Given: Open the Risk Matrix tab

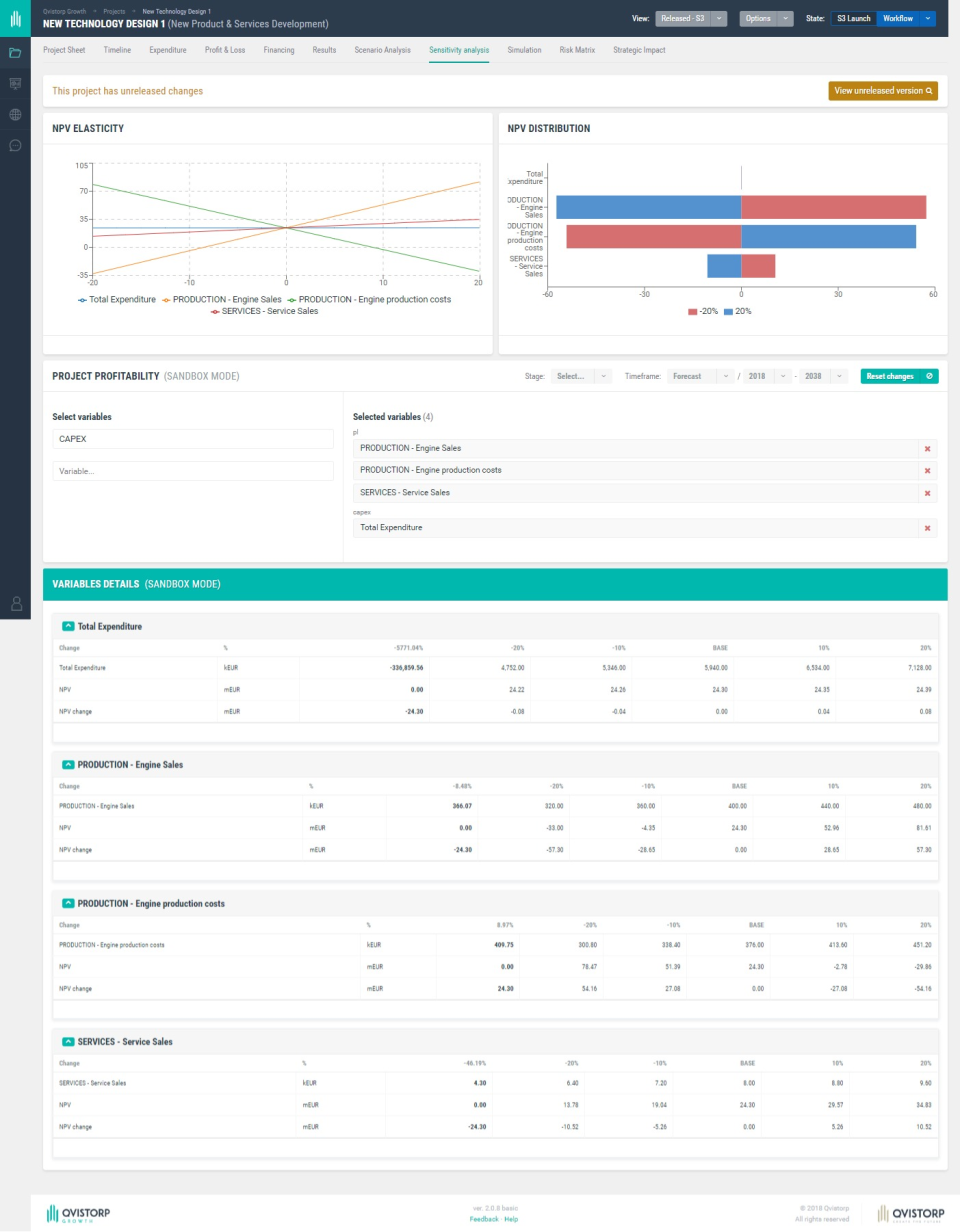Looking at the screenshot, I should pos(578,48).
